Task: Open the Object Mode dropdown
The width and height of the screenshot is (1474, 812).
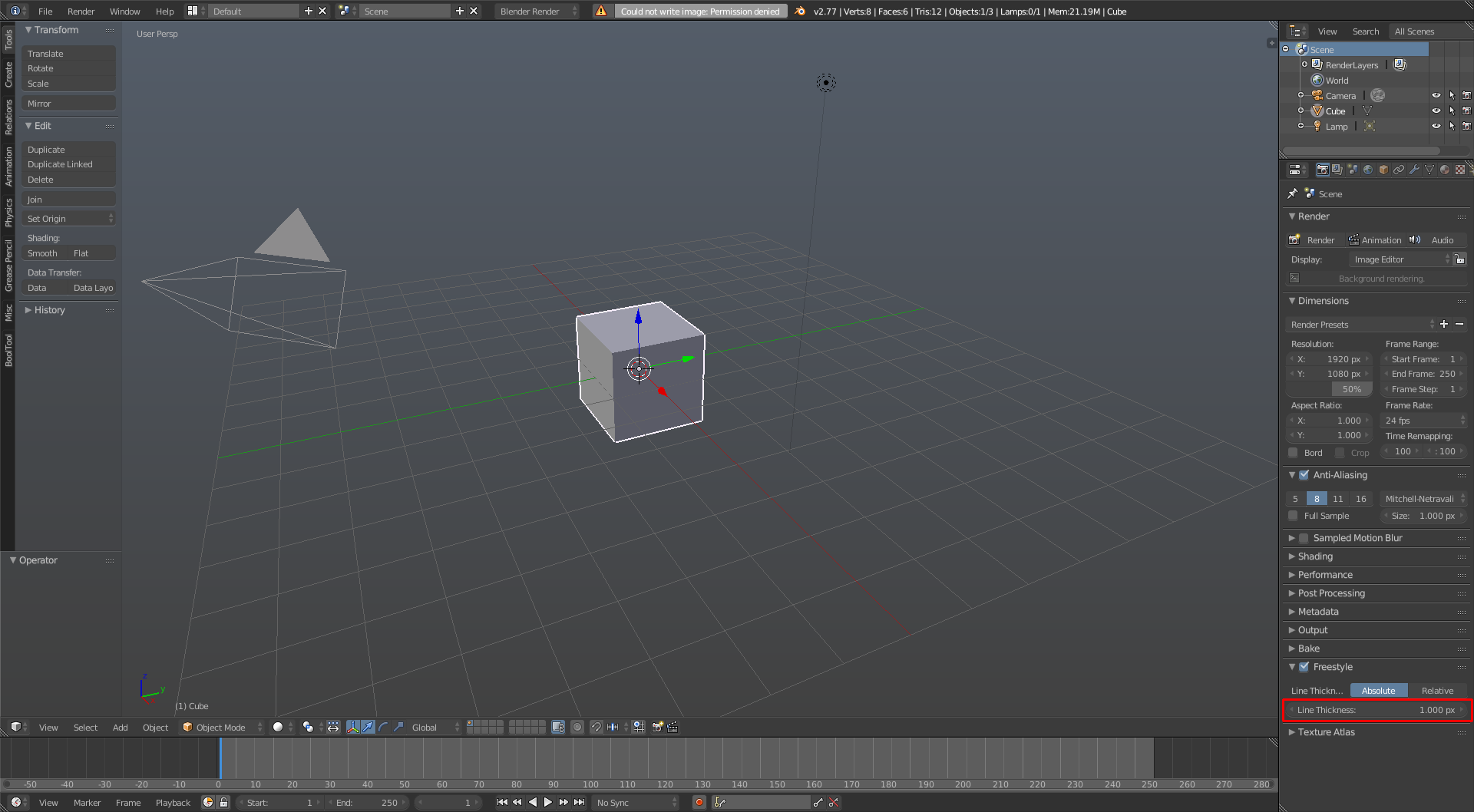Action: tap(222, 727)
